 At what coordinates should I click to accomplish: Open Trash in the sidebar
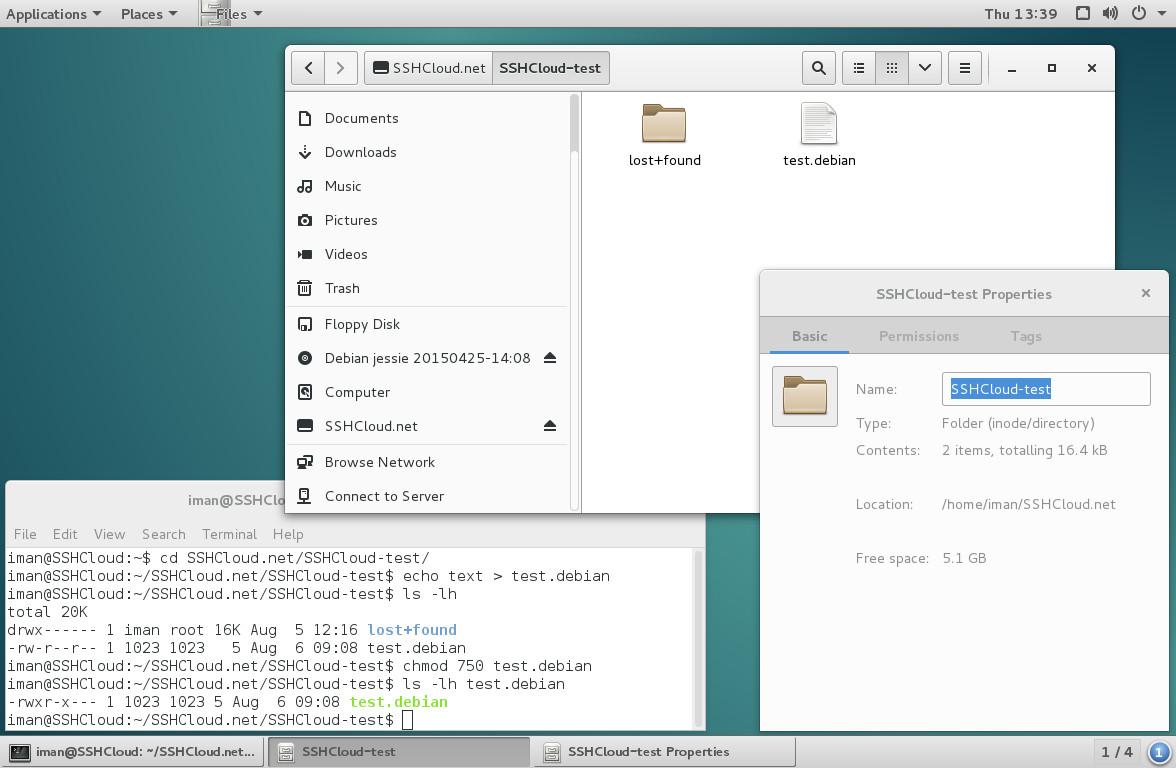[x=342, y=288]
